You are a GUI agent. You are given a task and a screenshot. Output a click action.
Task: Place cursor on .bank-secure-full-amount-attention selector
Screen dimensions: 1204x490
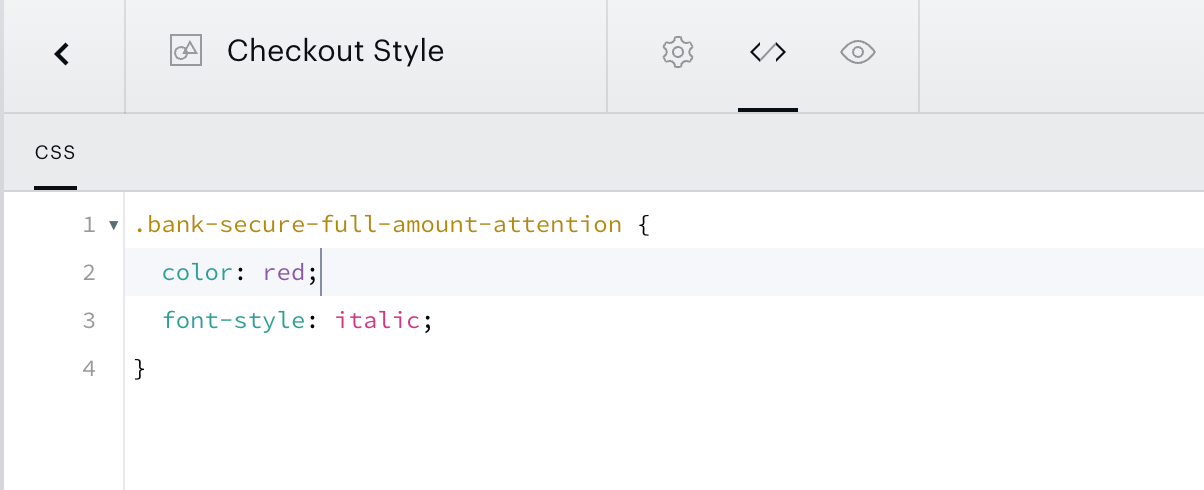(x=378, y=224)
